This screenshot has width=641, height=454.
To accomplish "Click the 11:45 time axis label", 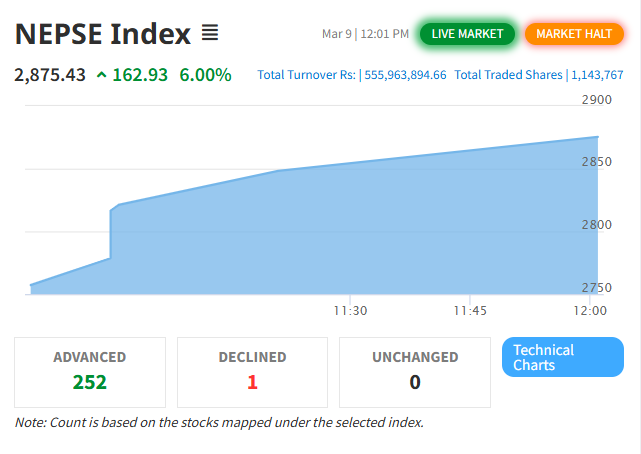I will pos(469,311).
